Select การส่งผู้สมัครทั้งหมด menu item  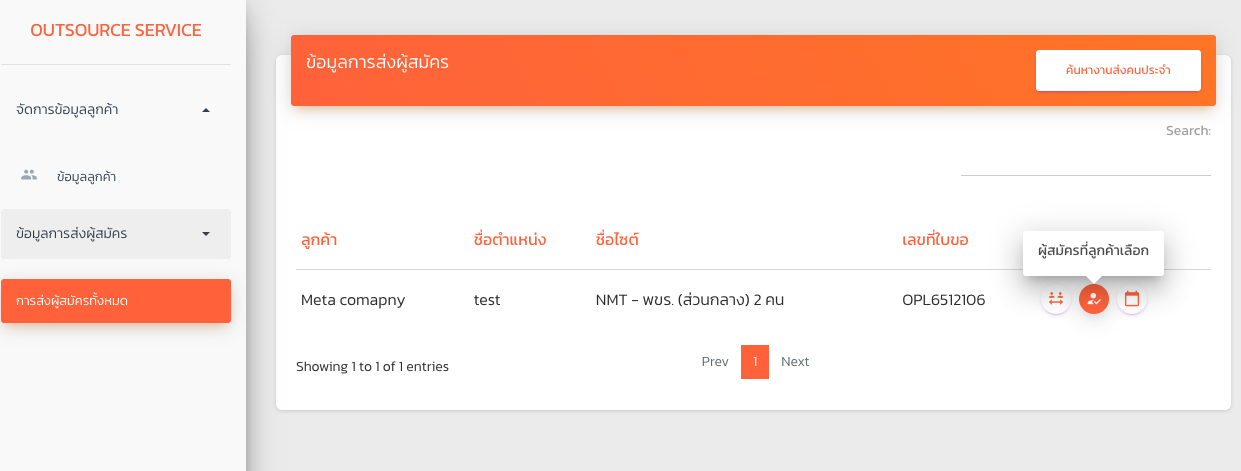coord(116,301)
